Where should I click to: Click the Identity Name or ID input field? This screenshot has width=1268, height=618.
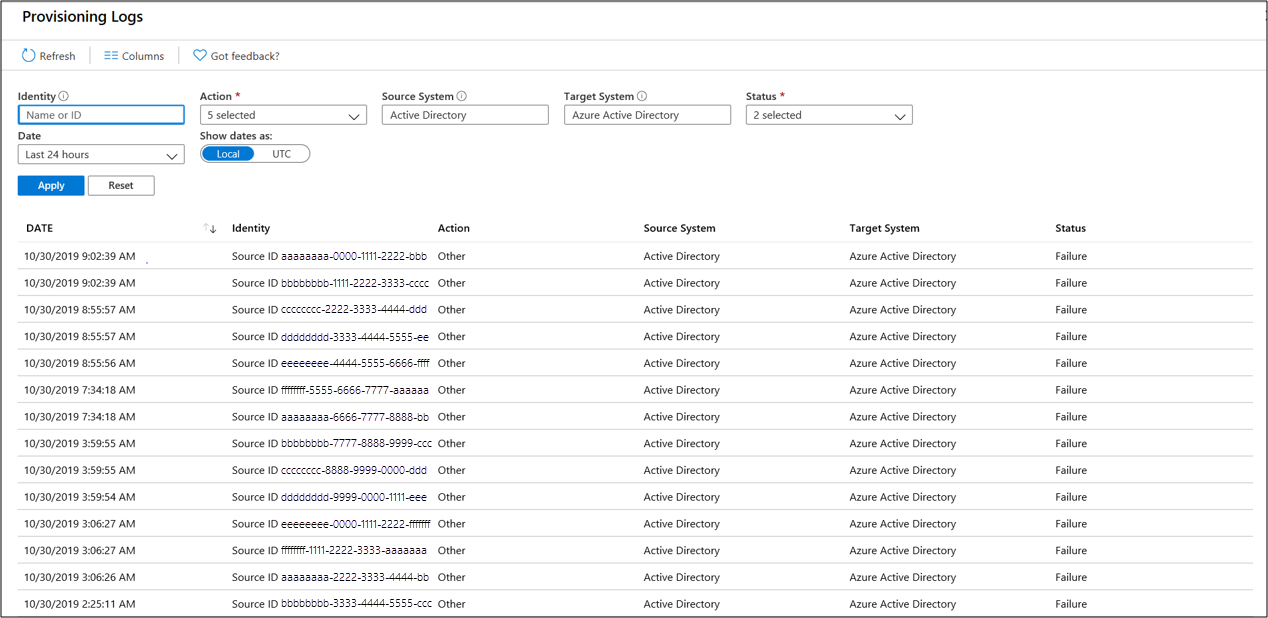[x=100, y=114]
